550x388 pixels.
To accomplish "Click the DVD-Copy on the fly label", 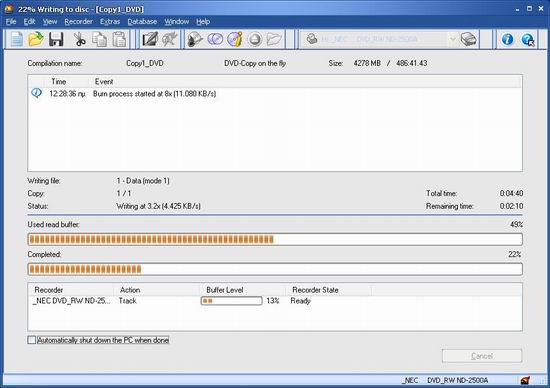I will pos(255,63).
